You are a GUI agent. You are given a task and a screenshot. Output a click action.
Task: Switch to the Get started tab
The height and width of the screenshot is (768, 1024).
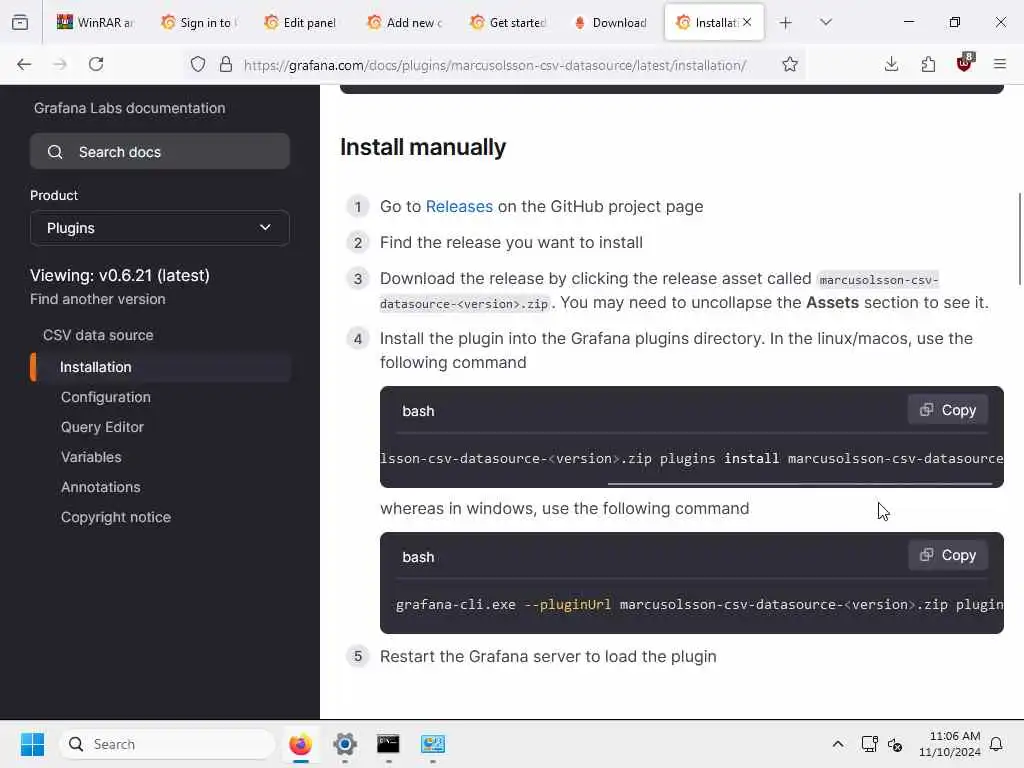click(x=508, y=22)
